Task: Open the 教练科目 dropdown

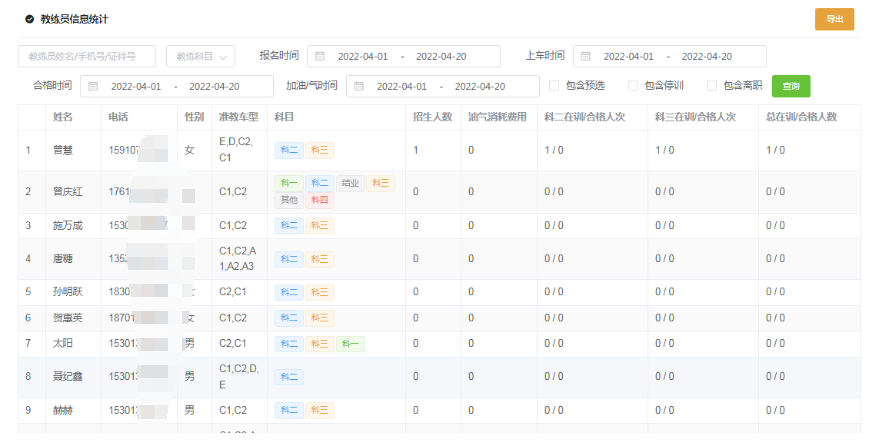Action: click(201, 57)
